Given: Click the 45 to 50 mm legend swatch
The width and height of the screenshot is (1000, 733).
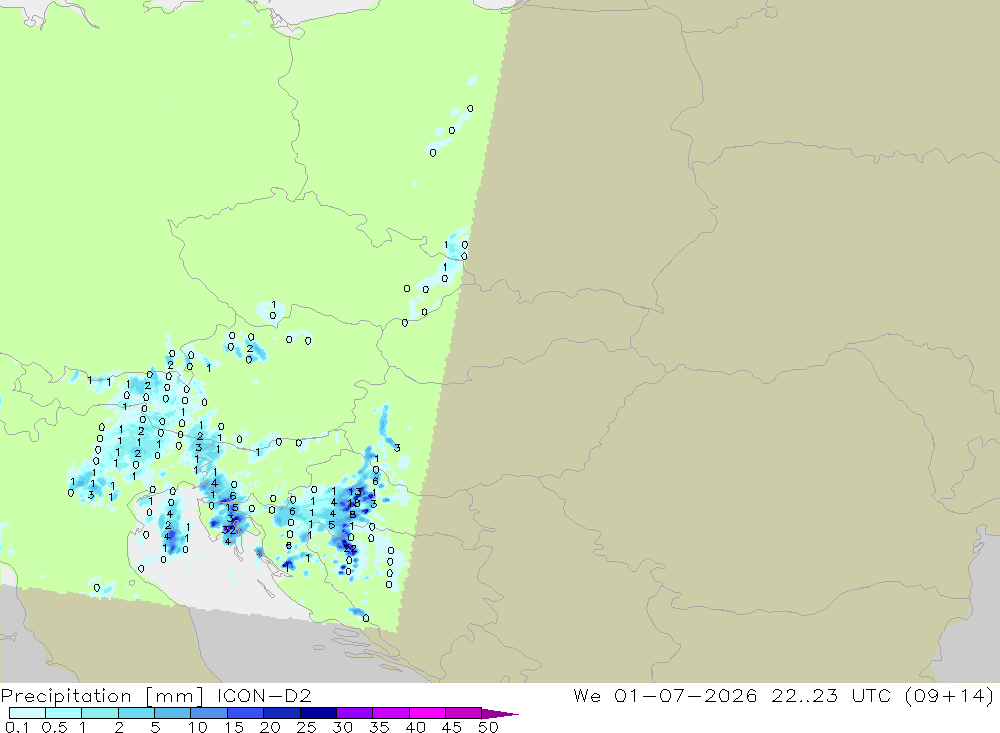Looking at the screenshot, I should 463,713.
